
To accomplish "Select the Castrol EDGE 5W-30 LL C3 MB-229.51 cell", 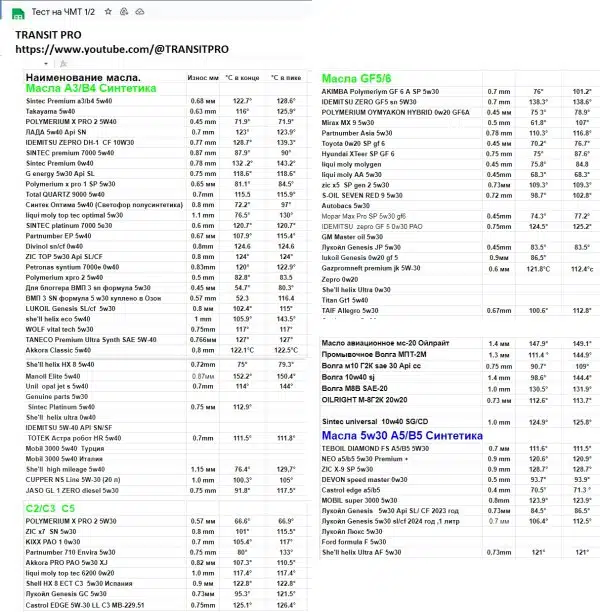I will tap(85, 605).
